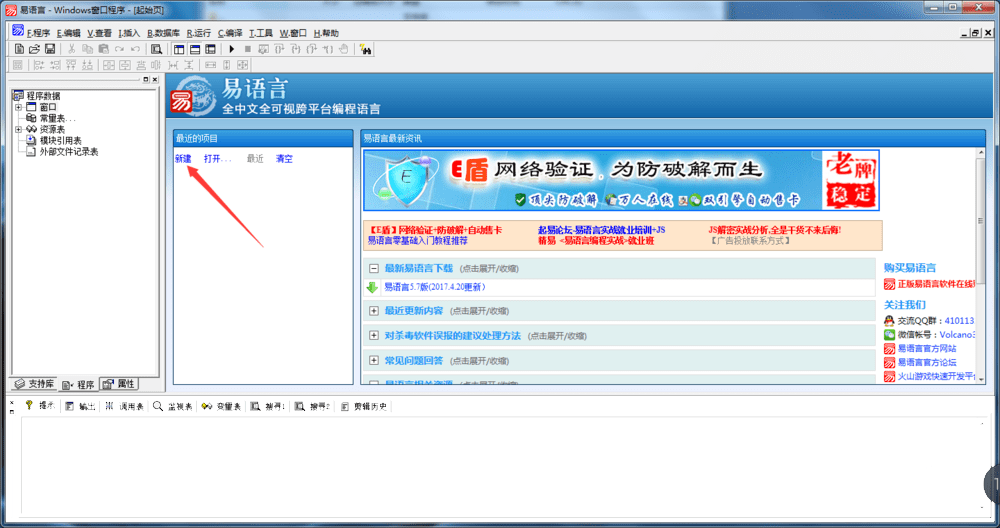Image resolution: width=1000 pixels, height=528 pixels.
Task: Click the binoculars help search icon
Action: tap(365, 49)
